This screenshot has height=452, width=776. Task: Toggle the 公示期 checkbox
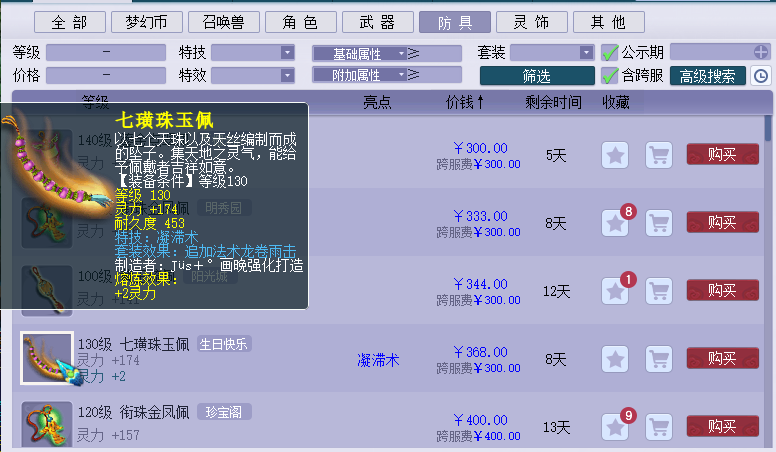click(610, 52)
